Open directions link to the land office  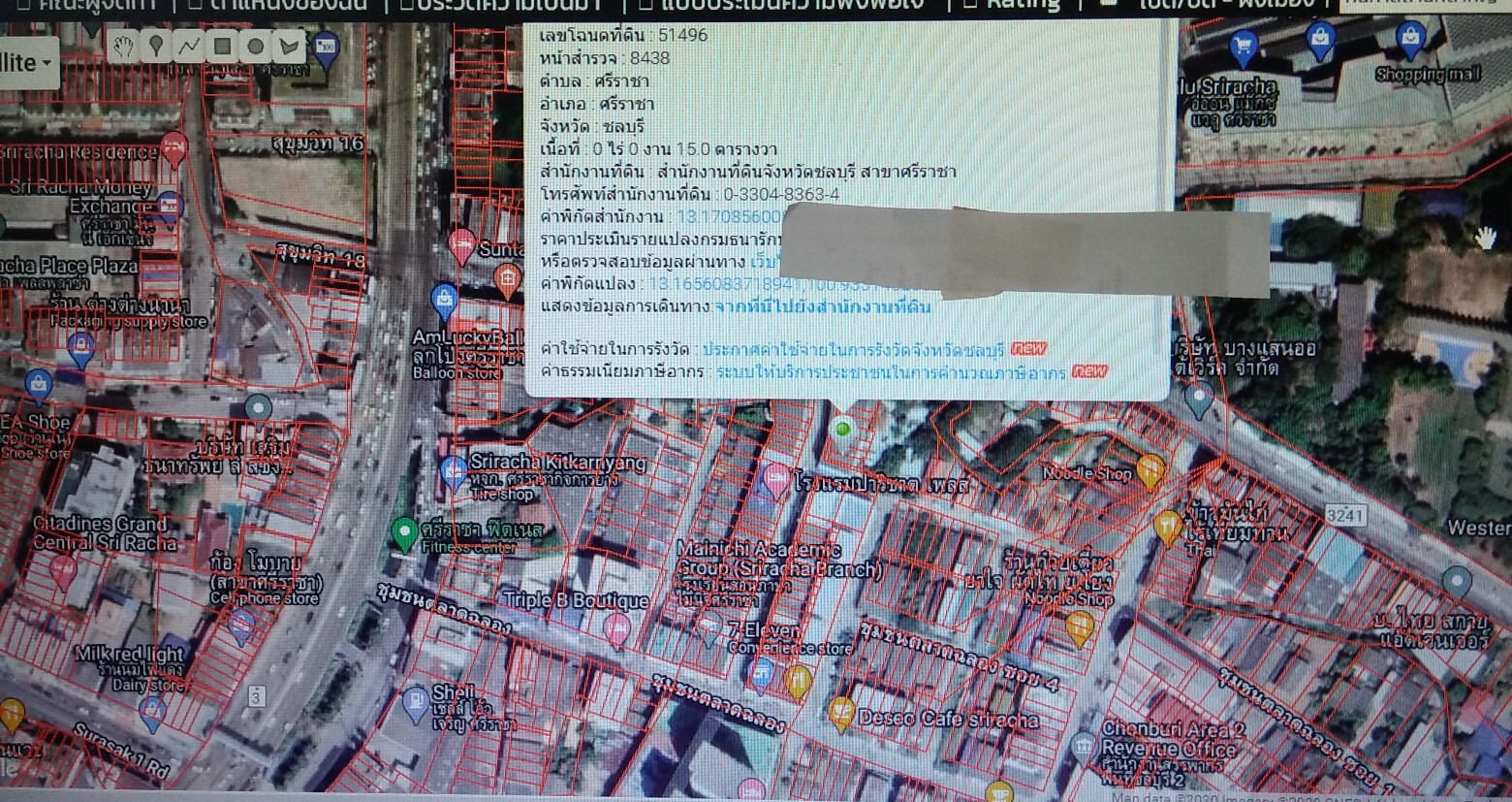pos(823,307)
